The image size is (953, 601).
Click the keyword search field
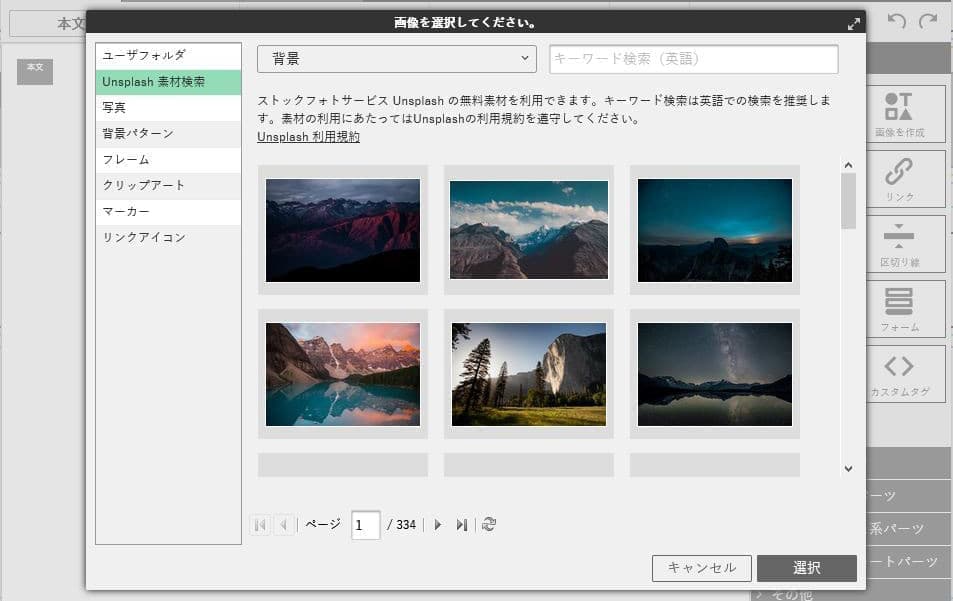(x=693, y=59)
